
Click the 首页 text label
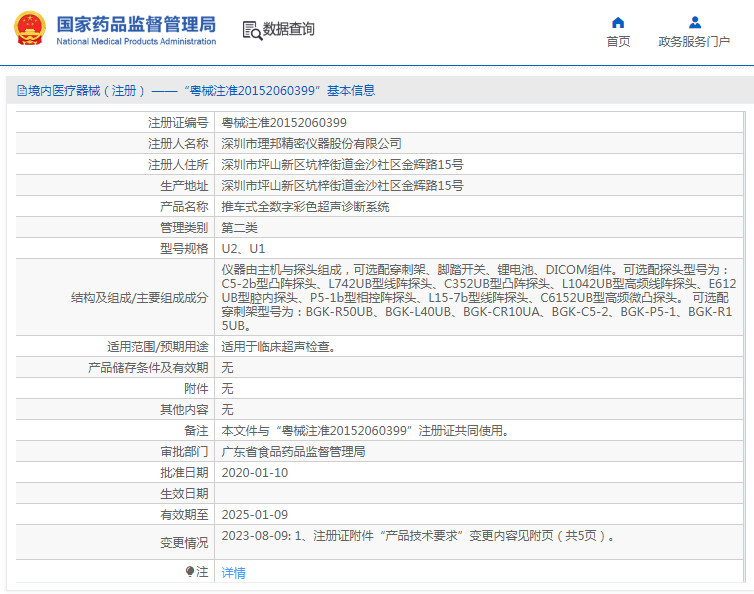point(618,42)
